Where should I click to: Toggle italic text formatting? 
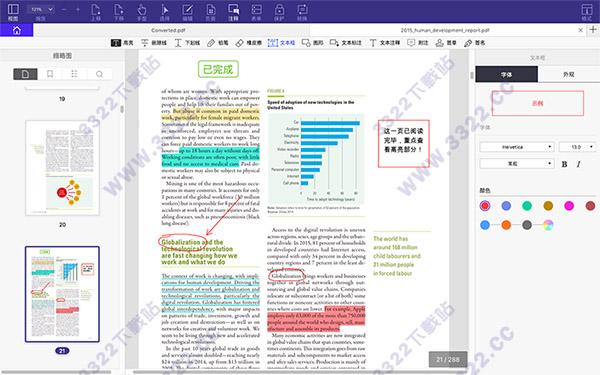click(578, 164)
